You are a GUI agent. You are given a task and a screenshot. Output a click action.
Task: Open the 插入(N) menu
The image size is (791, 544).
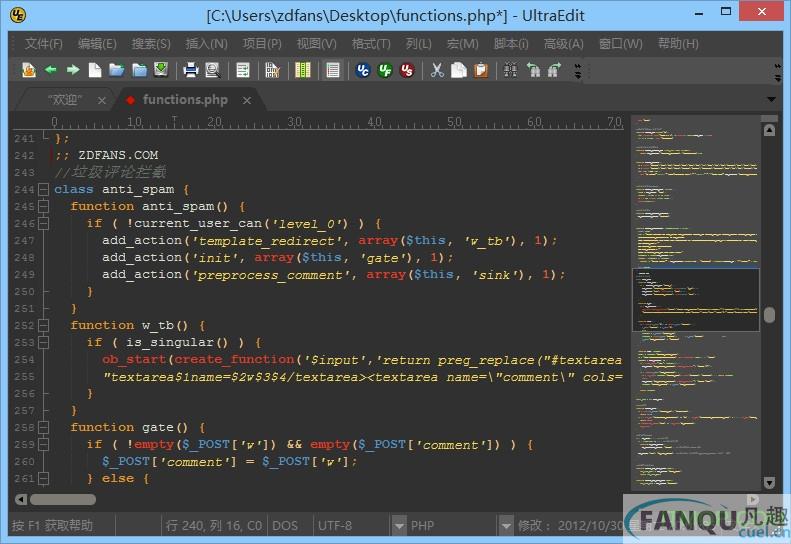click(206, 44)
